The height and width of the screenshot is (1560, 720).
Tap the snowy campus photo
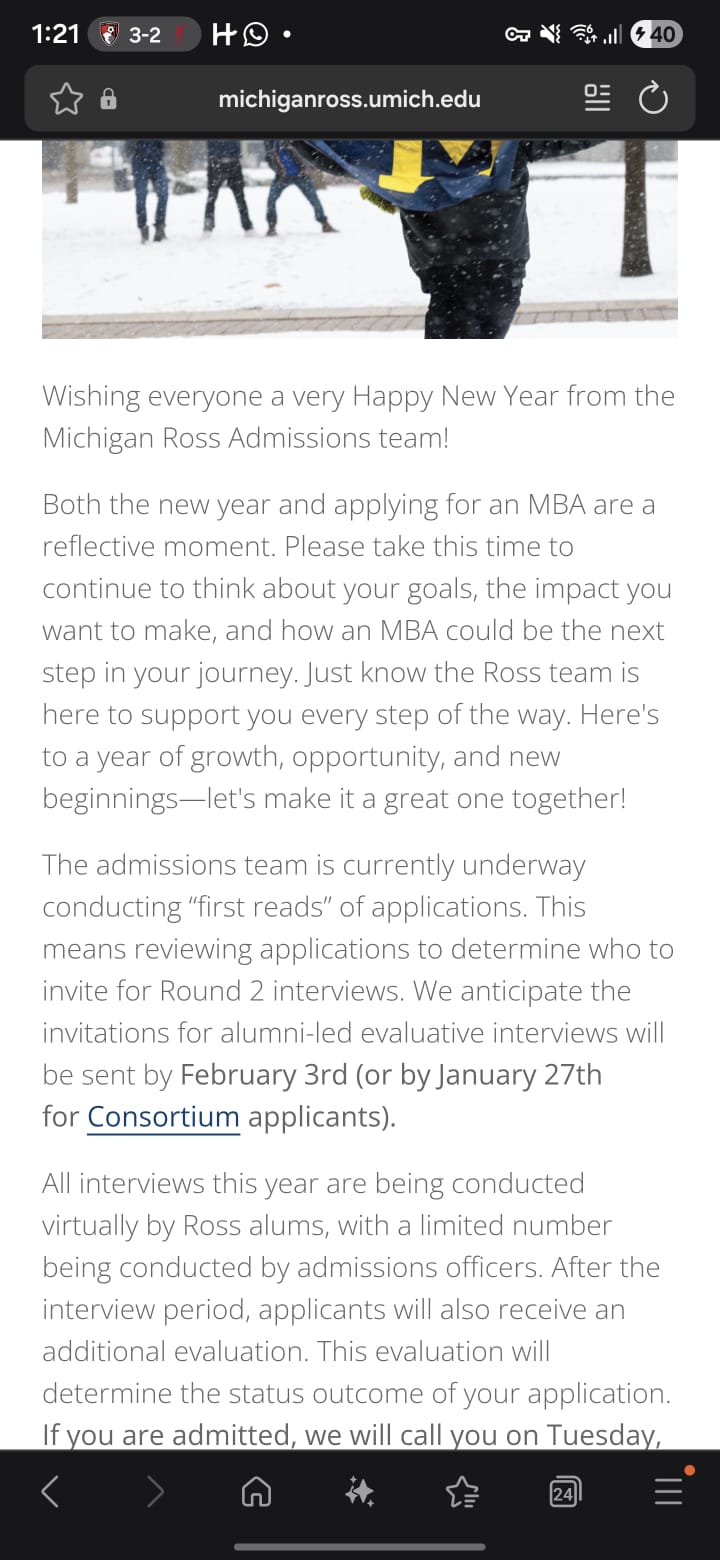tap(360, 239)
